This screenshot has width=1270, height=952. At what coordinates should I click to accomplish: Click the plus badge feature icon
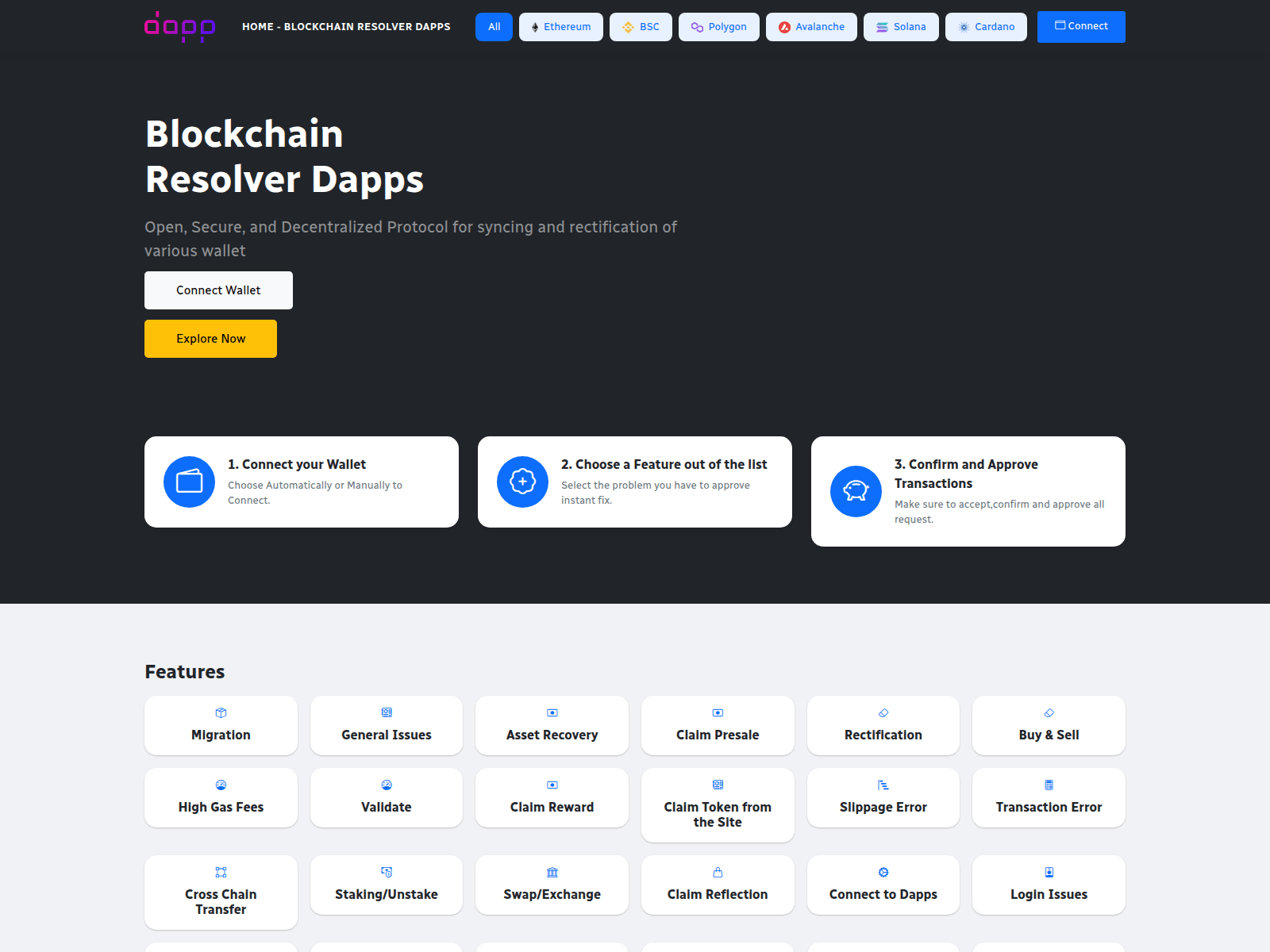(522, 482)
